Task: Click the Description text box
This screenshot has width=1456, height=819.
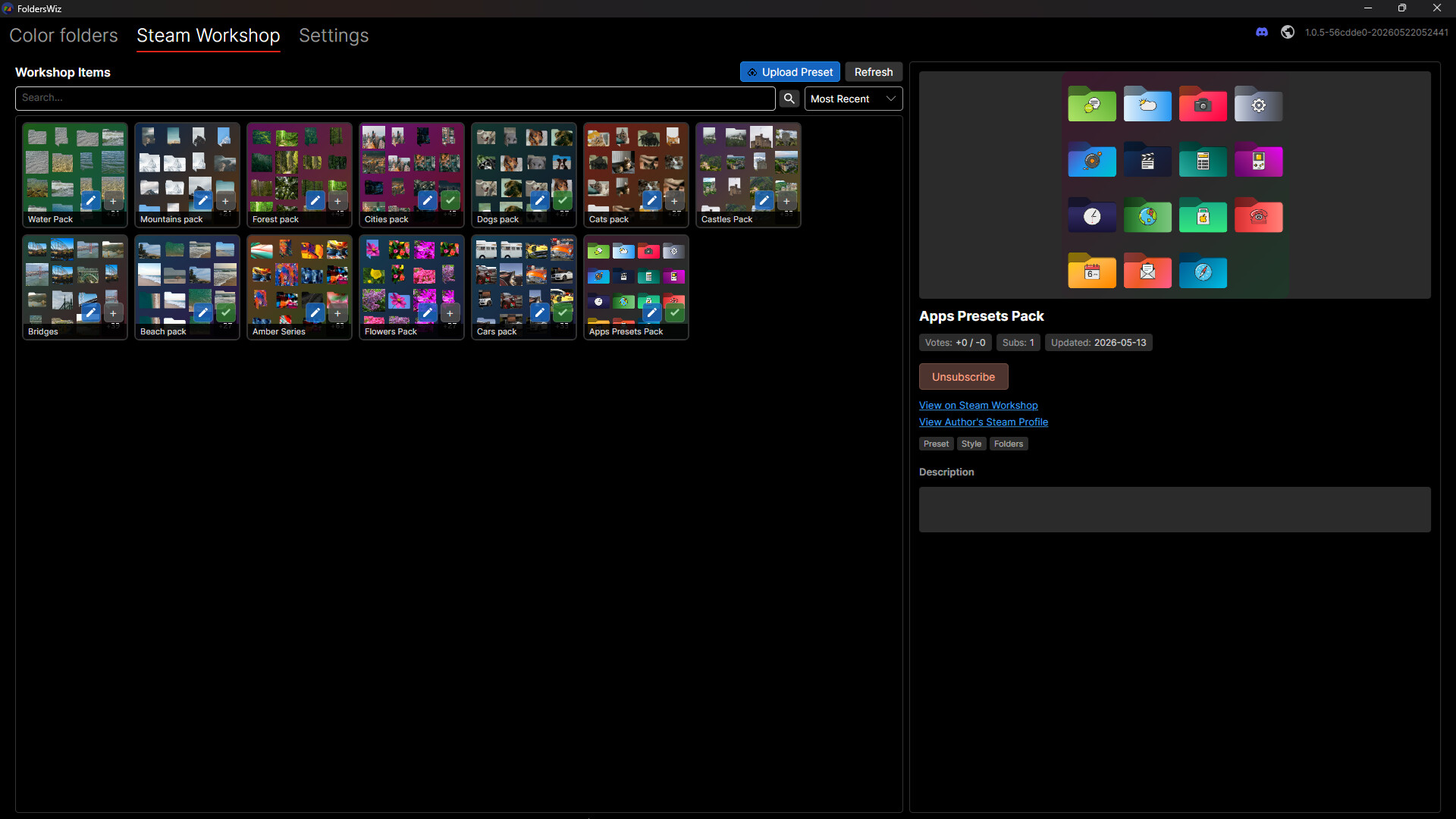Action: click(1175, 510)
